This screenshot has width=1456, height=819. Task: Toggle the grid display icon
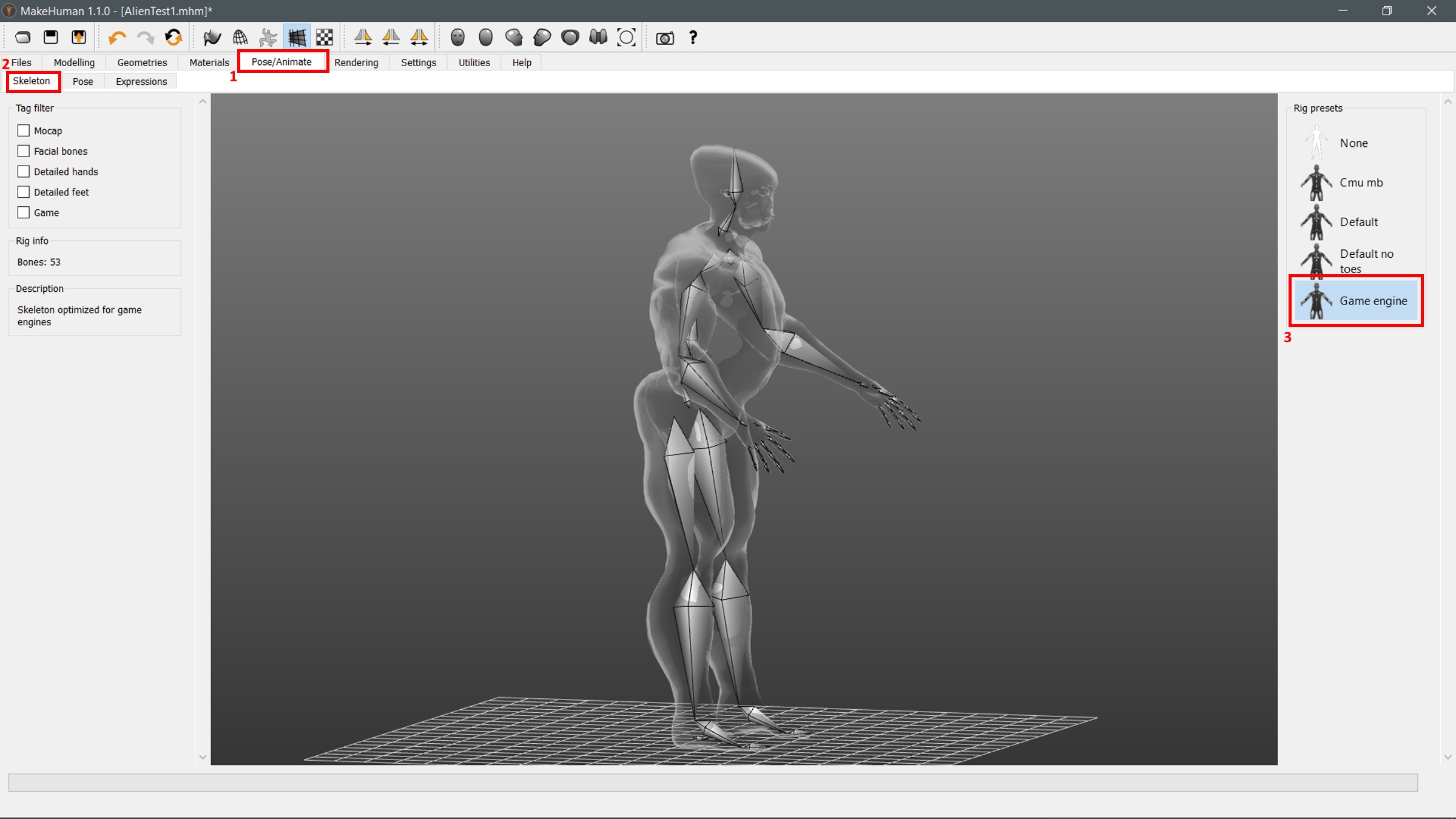tap(297, 38)
